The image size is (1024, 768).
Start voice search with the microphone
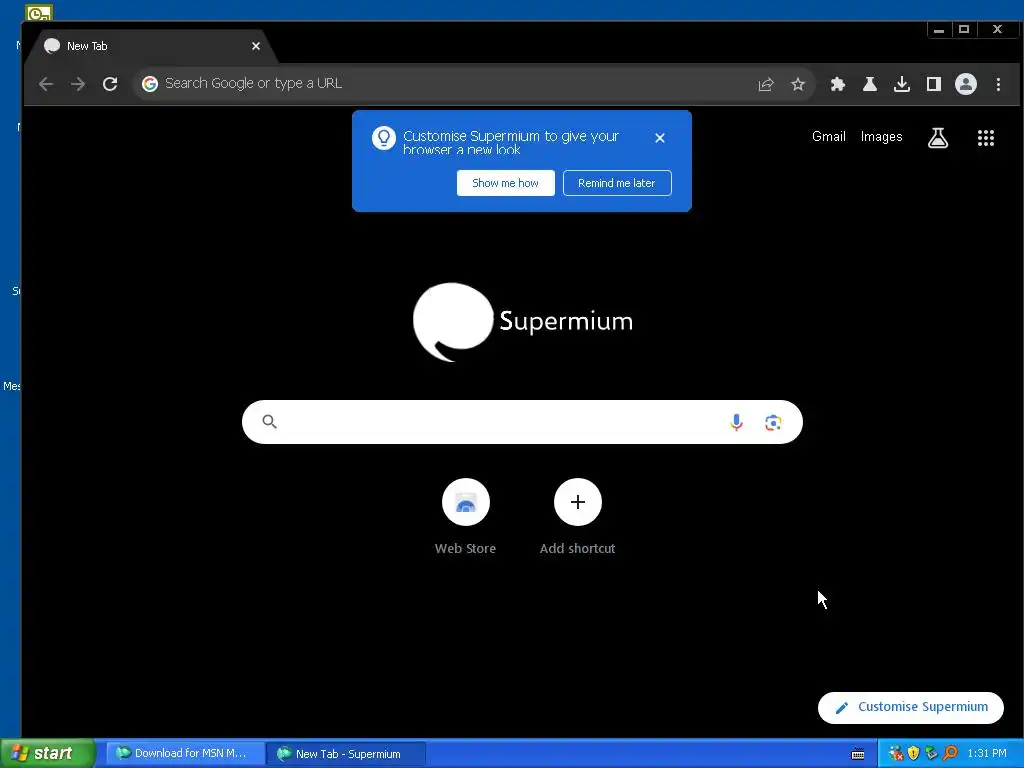(x=736, y=423)
